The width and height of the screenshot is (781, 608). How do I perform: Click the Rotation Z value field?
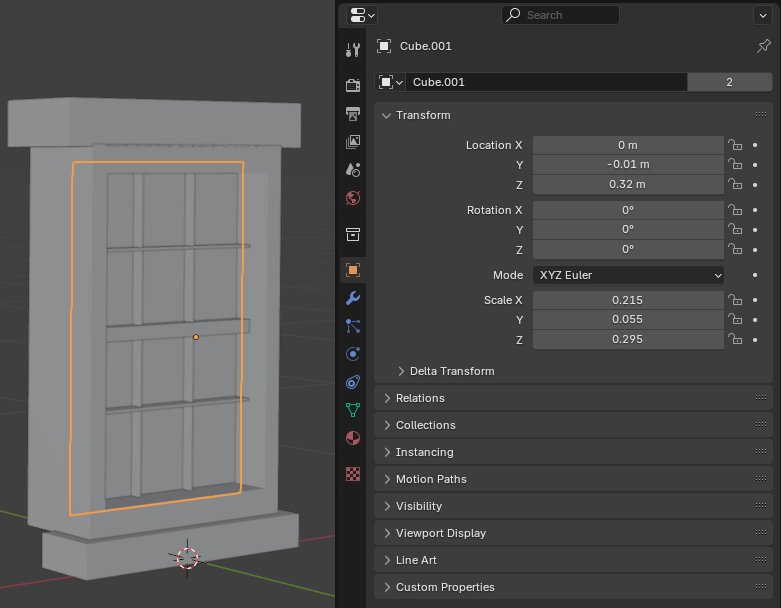(x=628, y=249)
